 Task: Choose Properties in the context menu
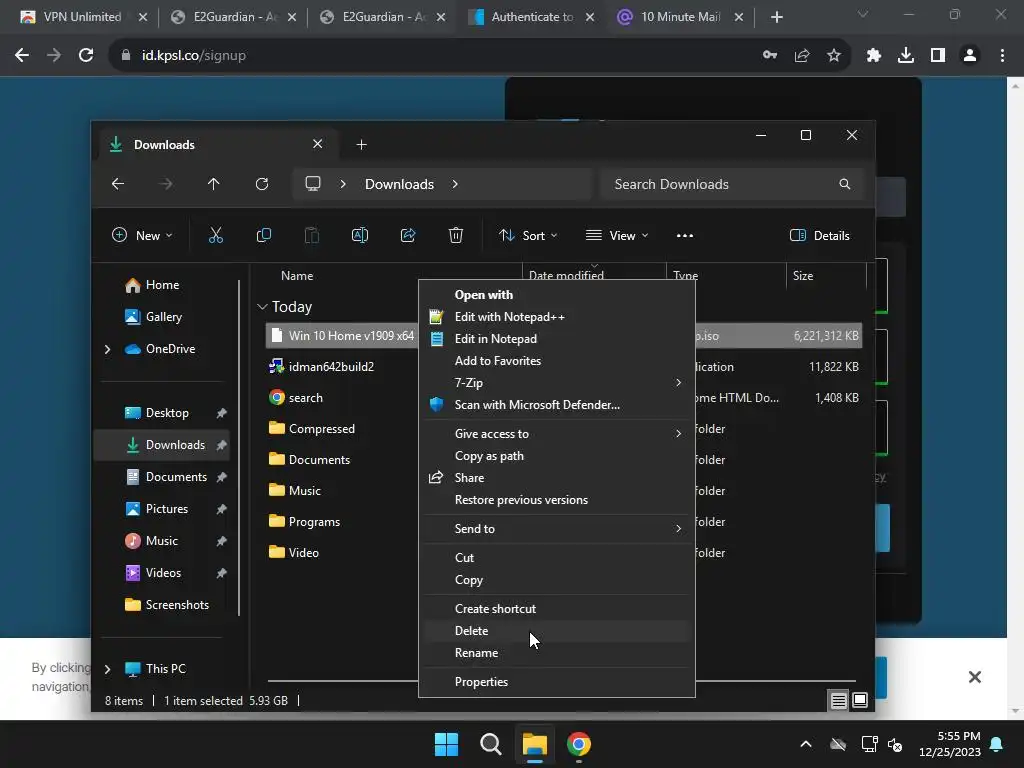point(556,682)
